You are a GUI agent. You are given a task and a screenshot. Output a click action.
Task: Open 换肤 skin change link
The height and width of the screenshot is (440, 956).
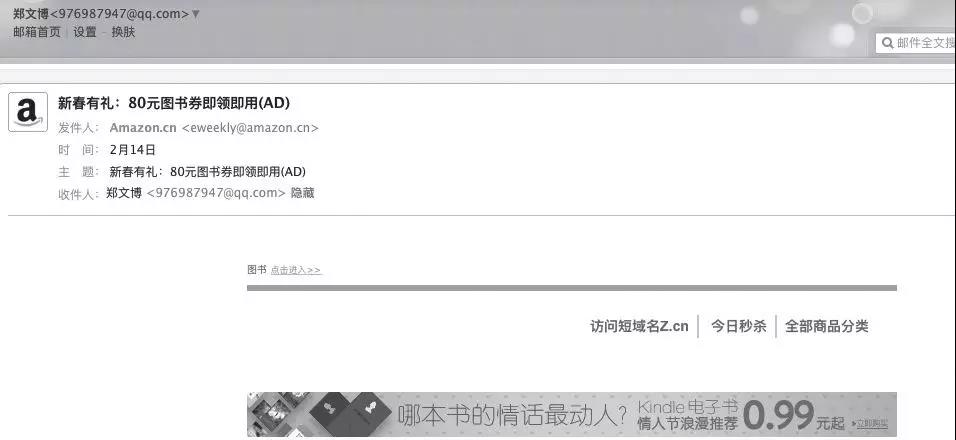point(123,32)
